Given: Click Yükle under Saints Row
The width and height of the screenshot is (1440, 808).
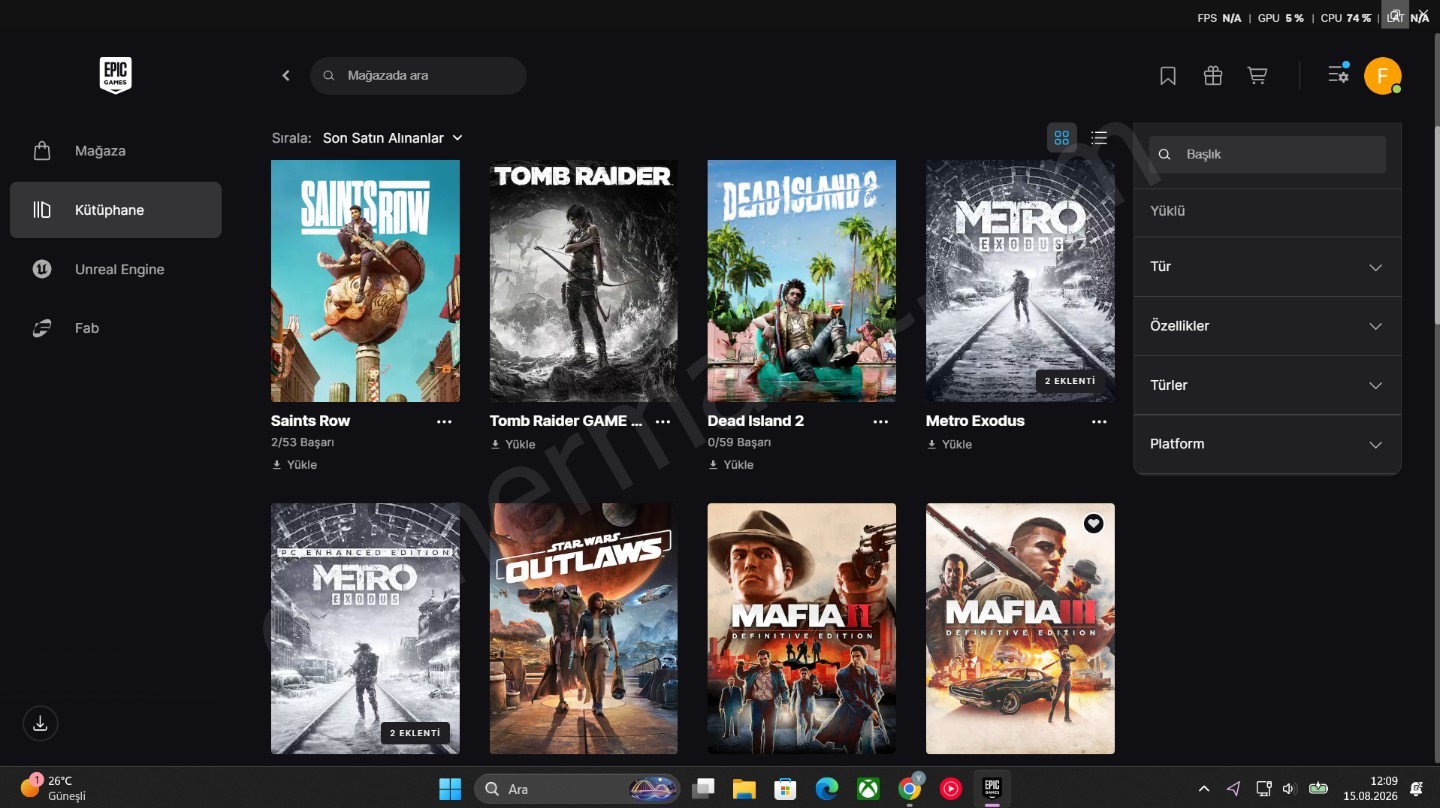Looking at the screenshot, I should 294,465.
